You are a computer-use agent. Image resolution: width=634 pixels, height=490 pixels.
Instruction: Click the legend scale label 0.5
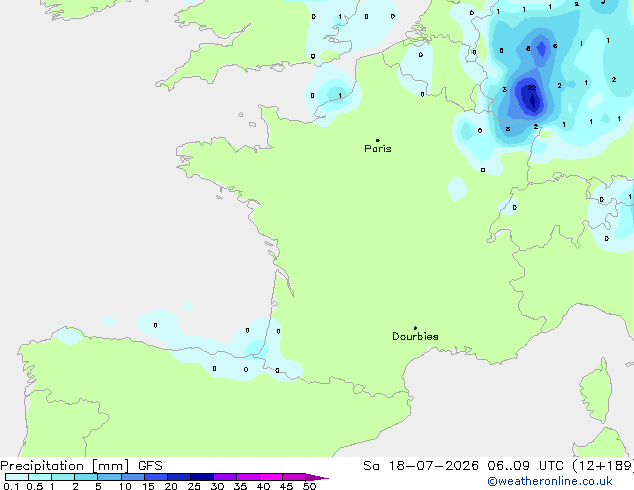[x=35, y=486]
